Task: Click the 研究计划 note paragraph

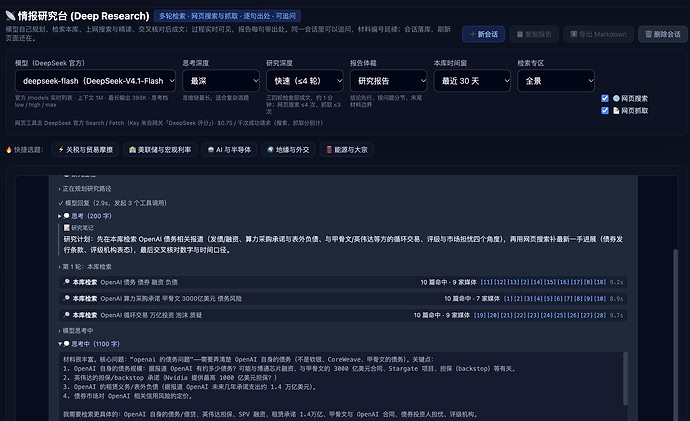Action: point(343,245)
